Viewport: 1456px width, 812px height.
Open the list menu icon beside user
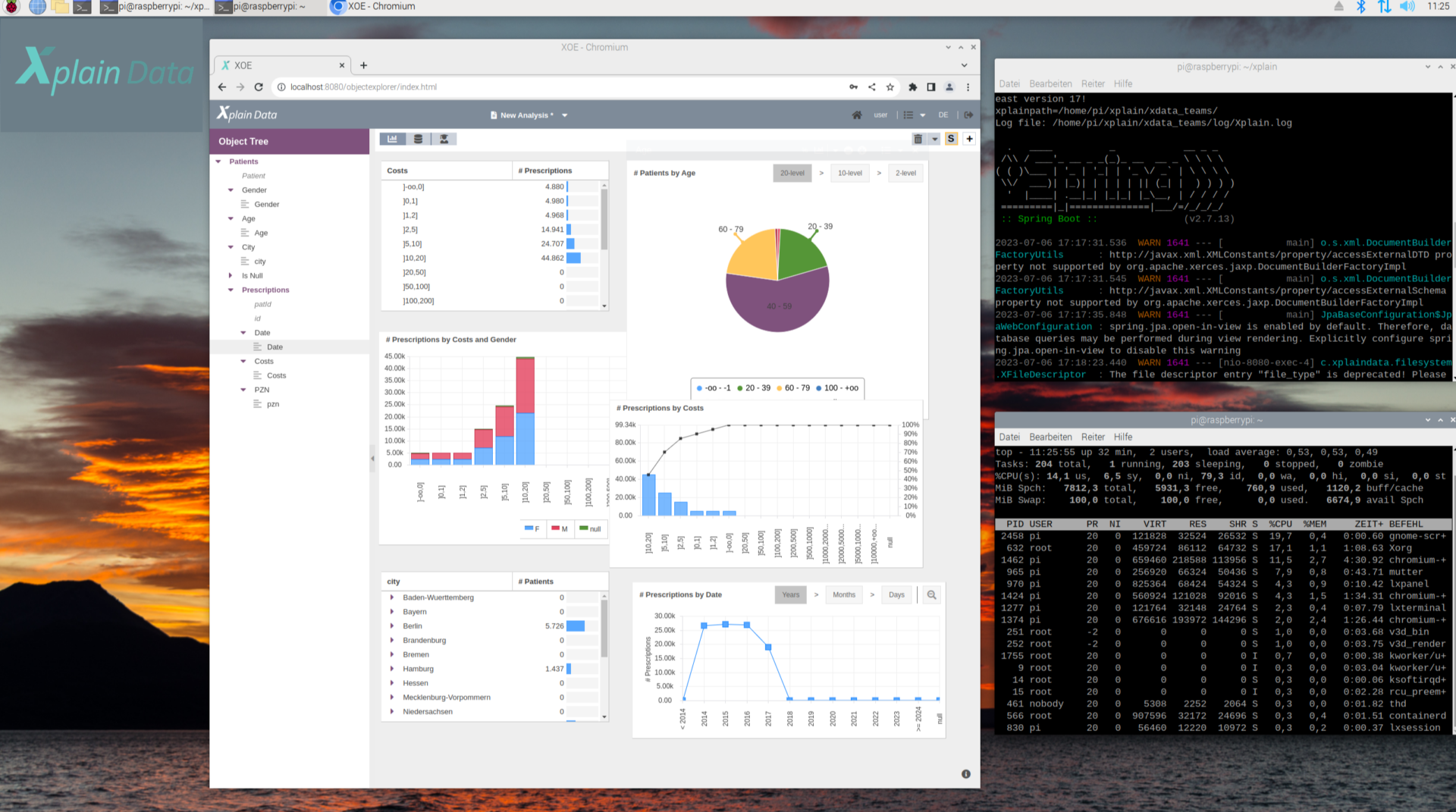(909, 114)
